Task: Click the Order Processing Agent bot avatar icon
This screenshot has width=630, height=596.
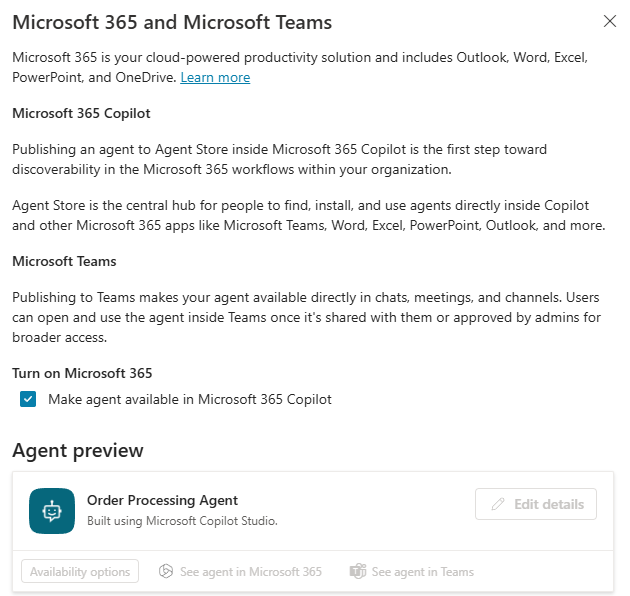Action: tap(52, 511)
